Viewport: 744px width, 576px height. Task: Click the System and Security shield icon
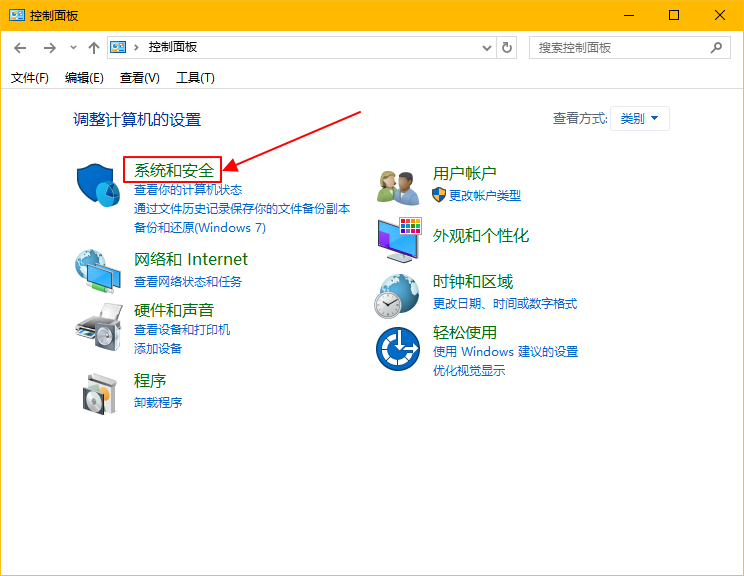tap(98, 186)
